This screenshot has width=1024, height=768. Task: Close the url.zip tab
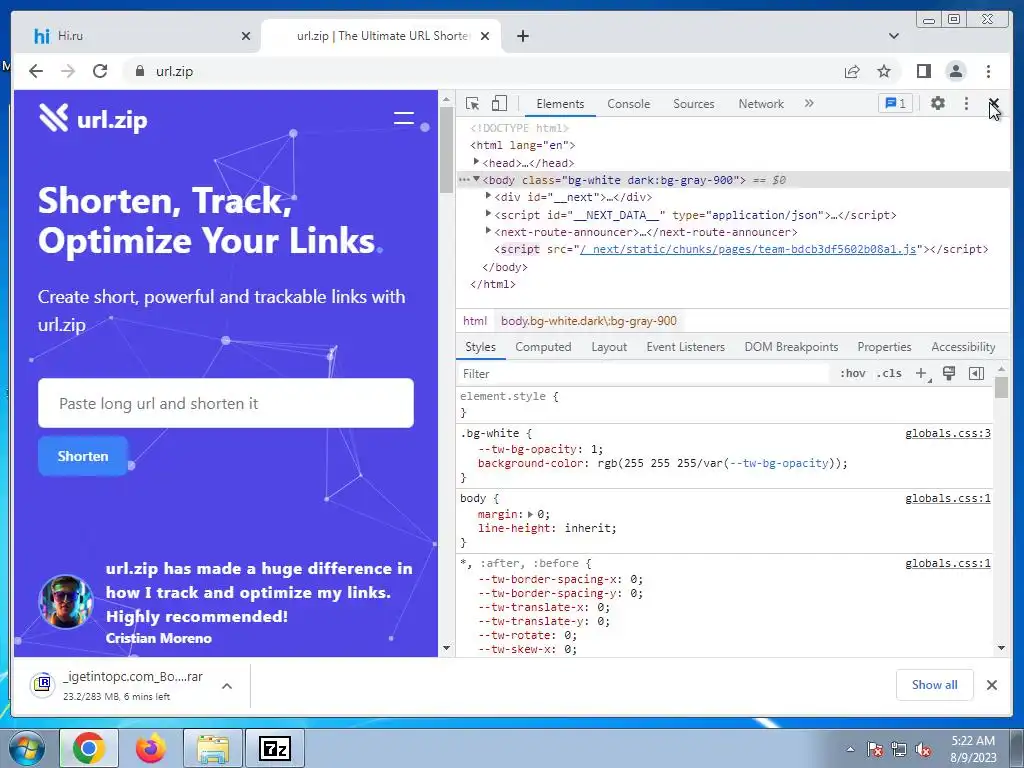click(x=485, y=36)
